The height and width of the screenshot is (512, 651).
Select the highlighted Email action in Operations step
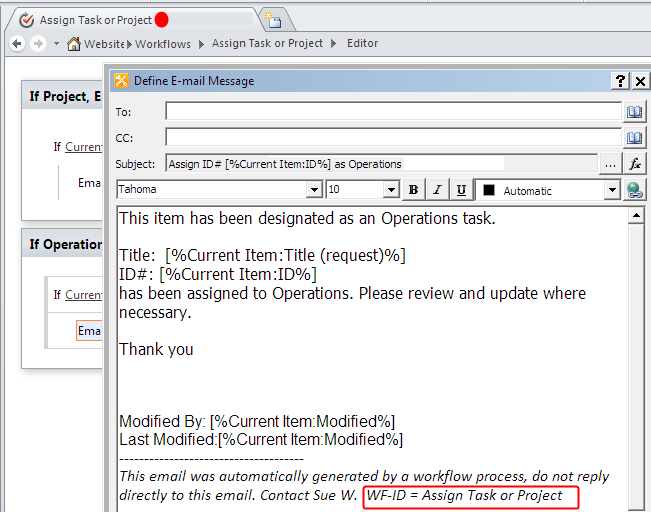coord(89,331)
